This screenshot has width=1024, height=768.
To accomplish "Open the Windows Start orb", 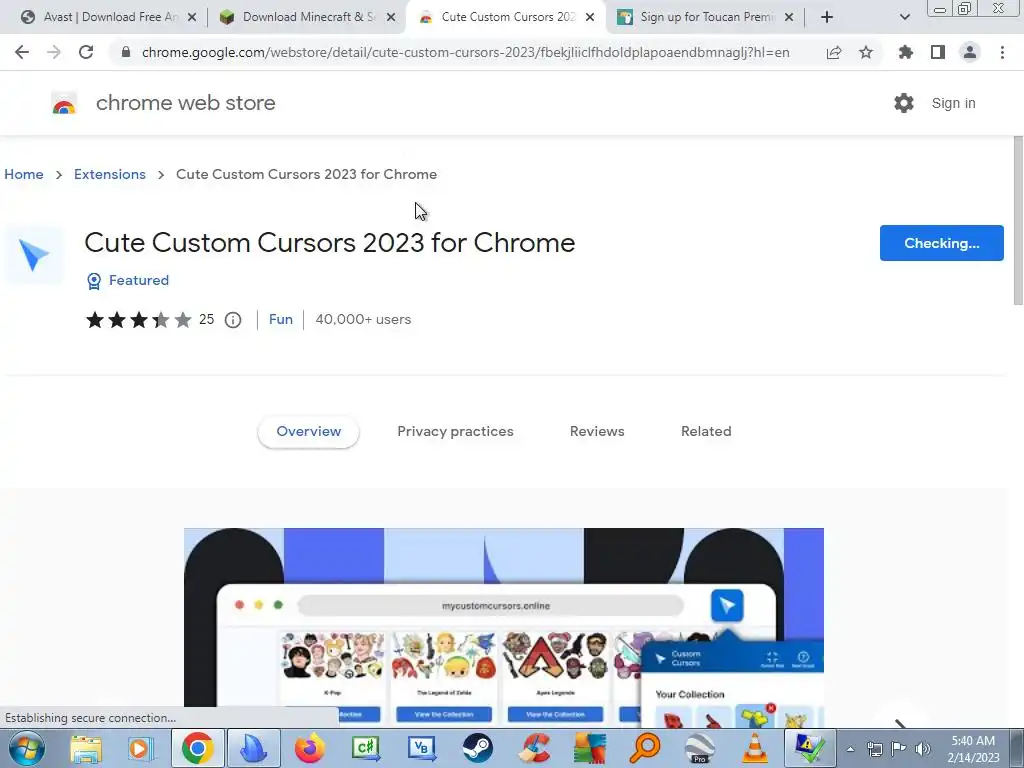I will click(x=27, y=748).
